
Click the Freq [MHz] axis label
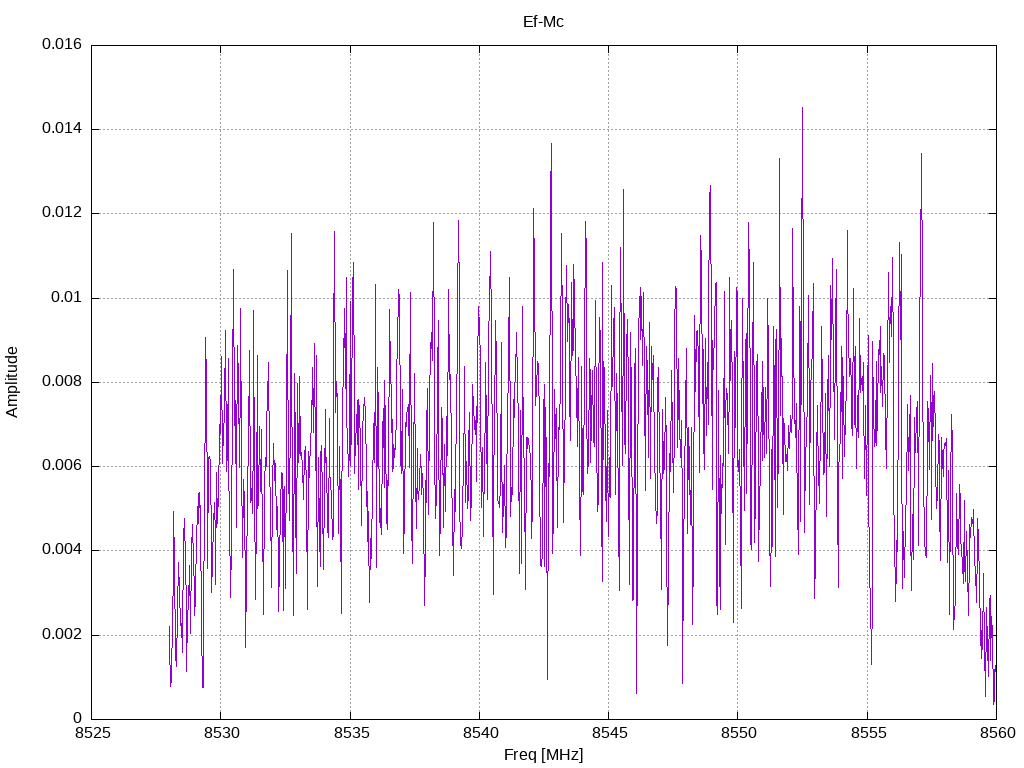pyautogui.click(x=543, y=755)
